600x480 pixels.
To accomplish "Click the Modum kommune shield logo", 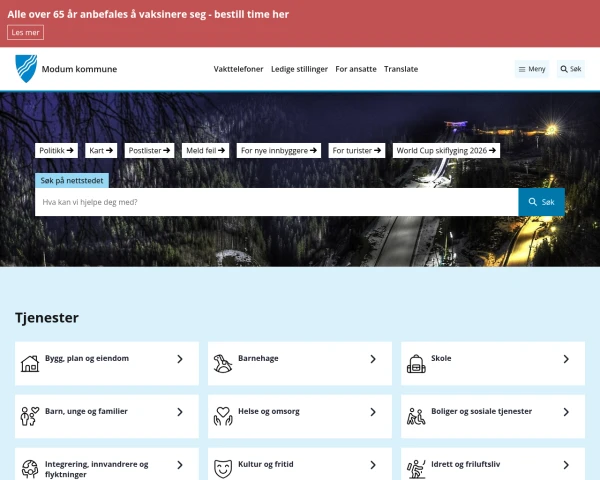I will click(26, 69).
